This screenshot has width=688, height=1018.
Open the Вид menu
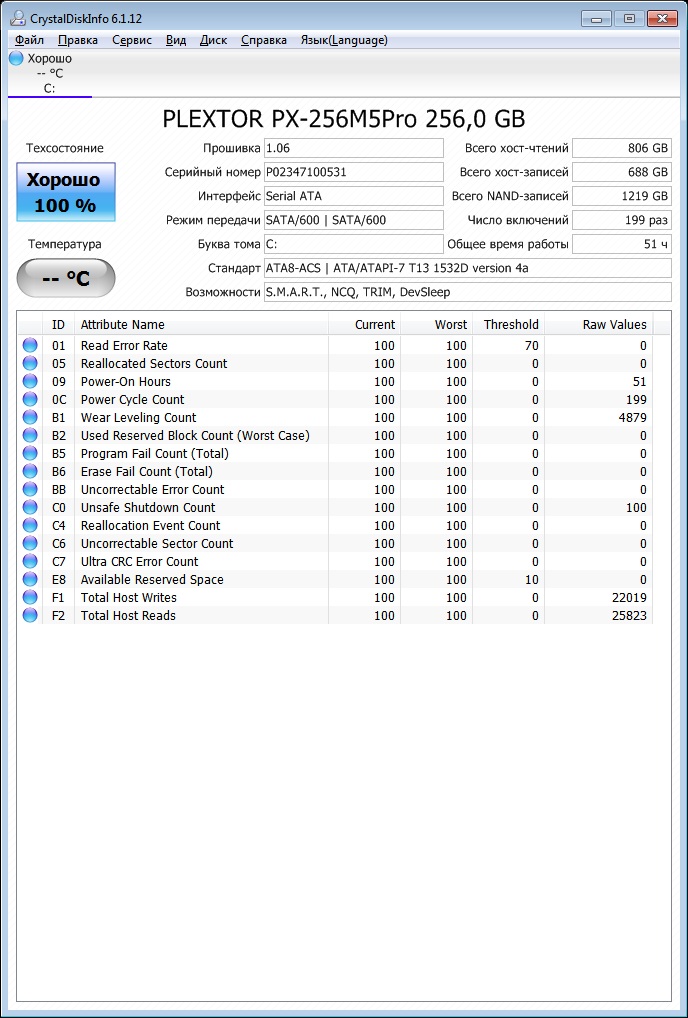click(x=176, y=40)
